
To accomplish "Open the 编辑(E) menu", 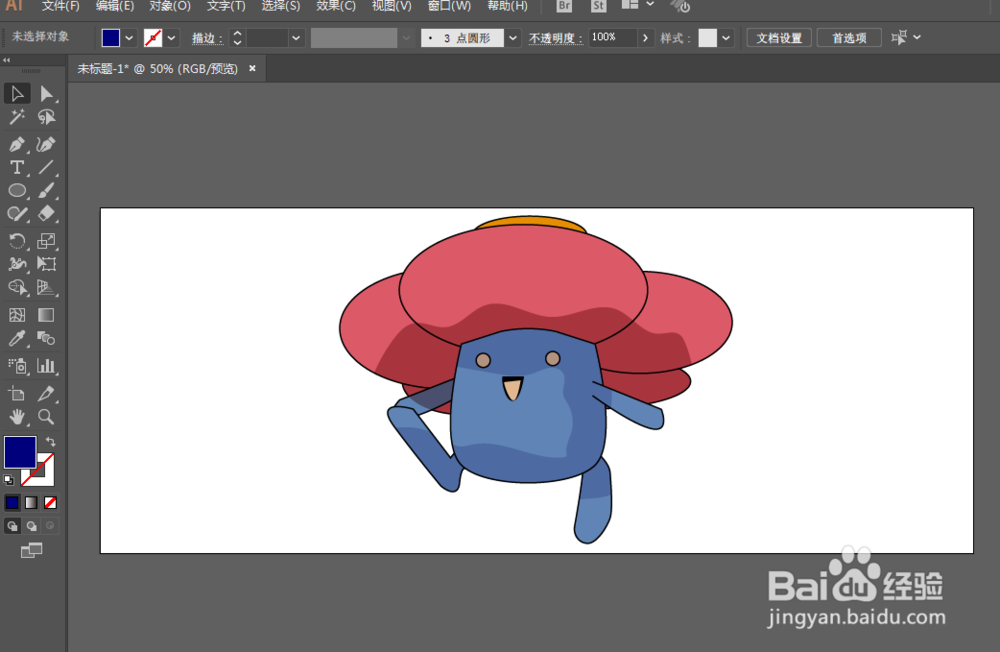I will [x=115, y=6].
